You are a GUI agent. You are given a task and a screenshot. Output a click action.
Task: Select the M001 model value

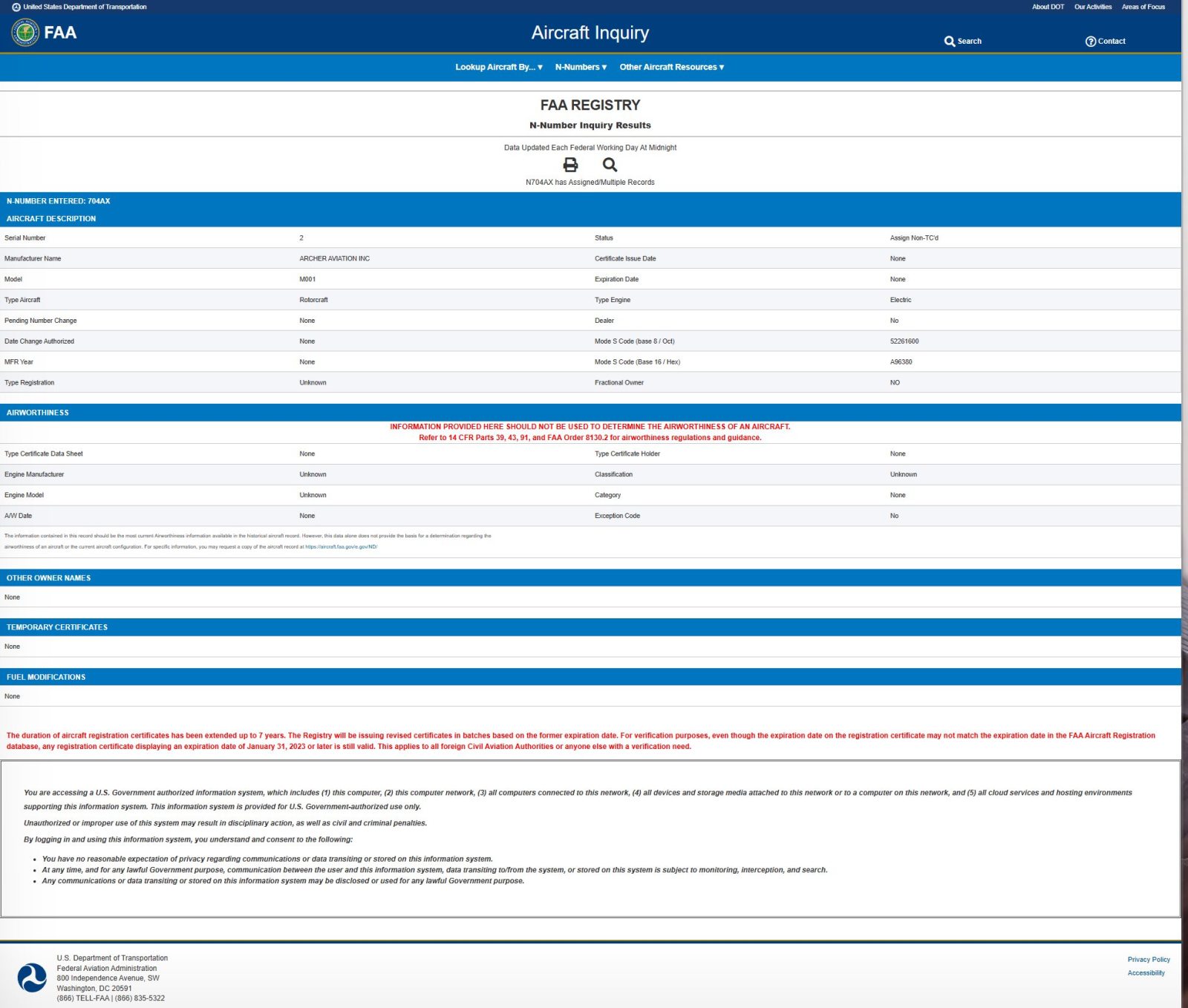(307, 279)
